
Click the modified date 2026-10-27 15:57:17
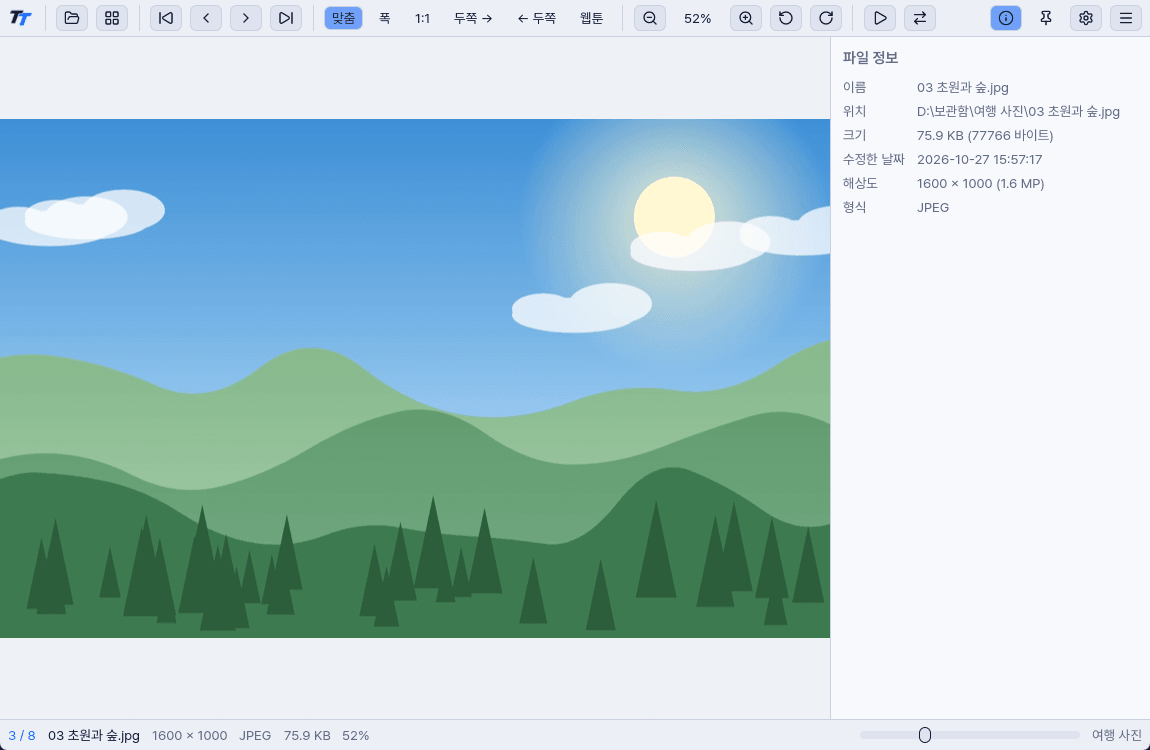[979, 160]
